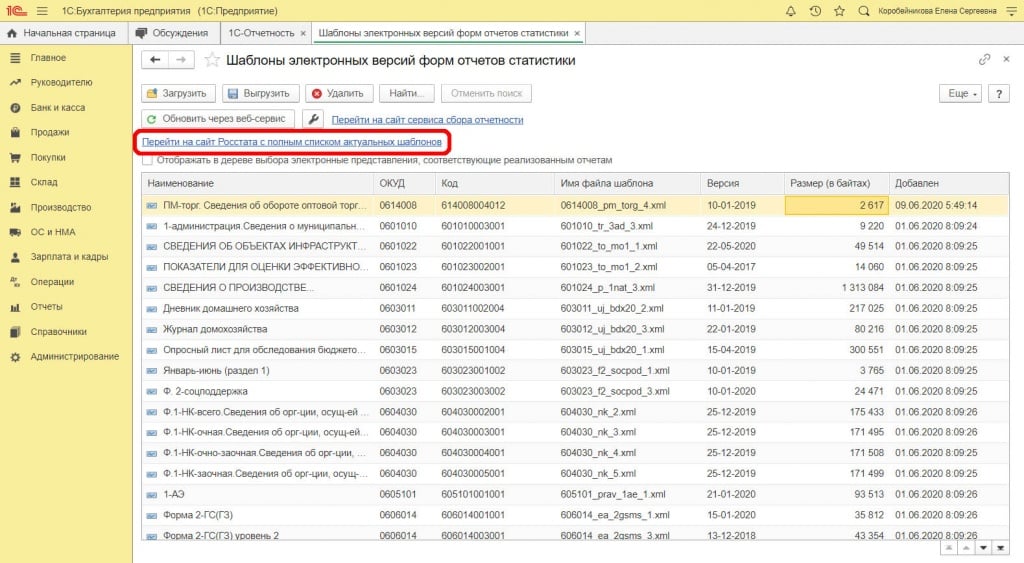
Task: Enable the electronic representations display checkbox
Action: coord(148,160)
